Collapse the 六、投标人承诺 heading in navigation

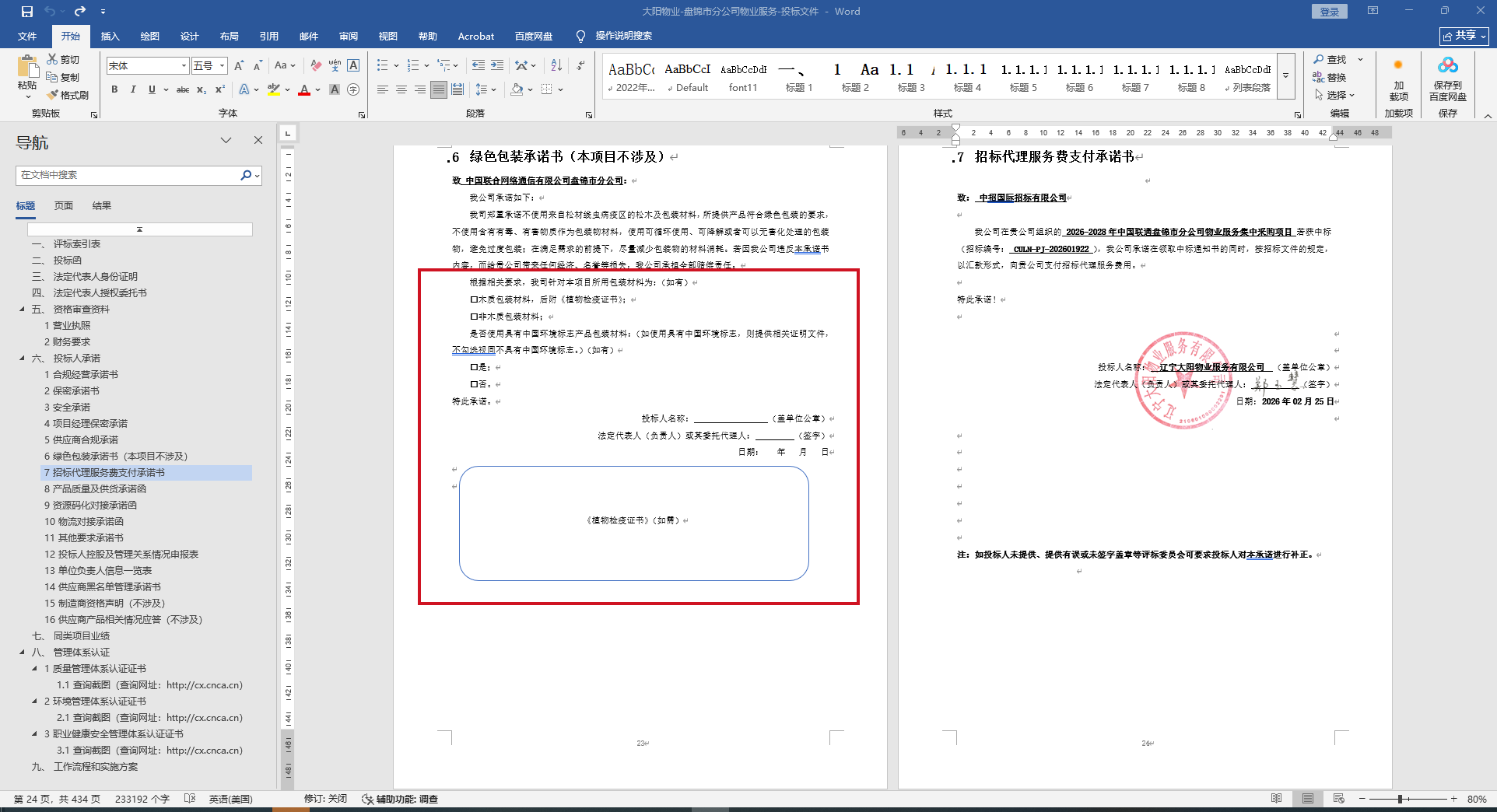[x=22, y=359]
